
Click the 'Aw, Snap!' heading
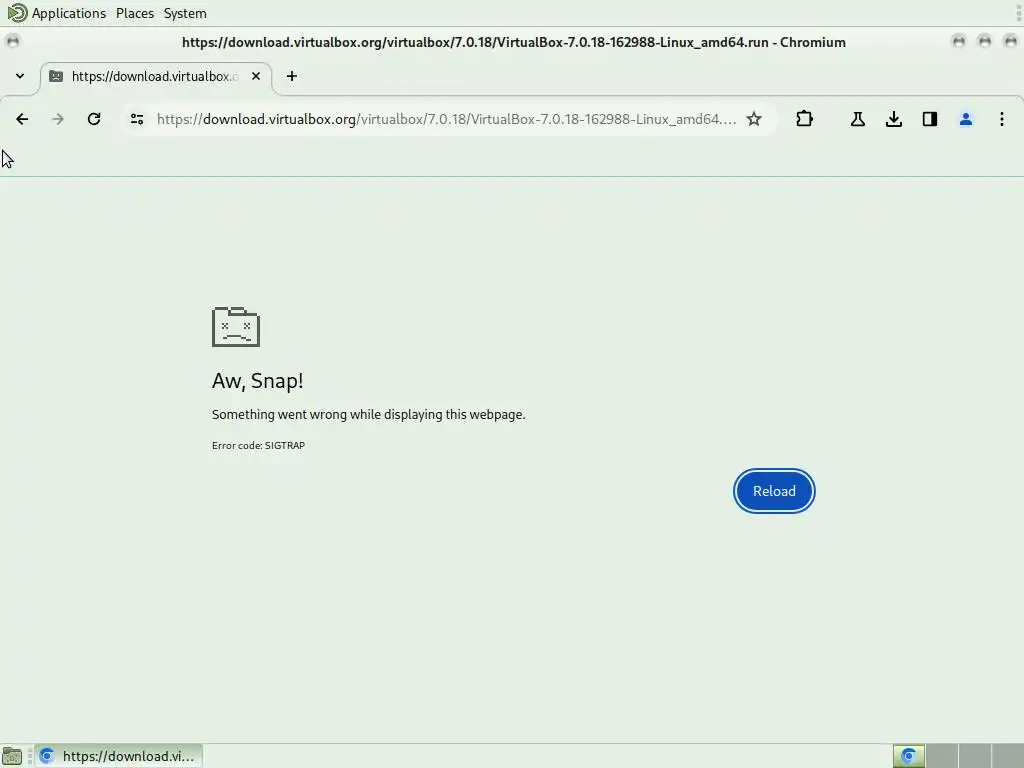257,381
